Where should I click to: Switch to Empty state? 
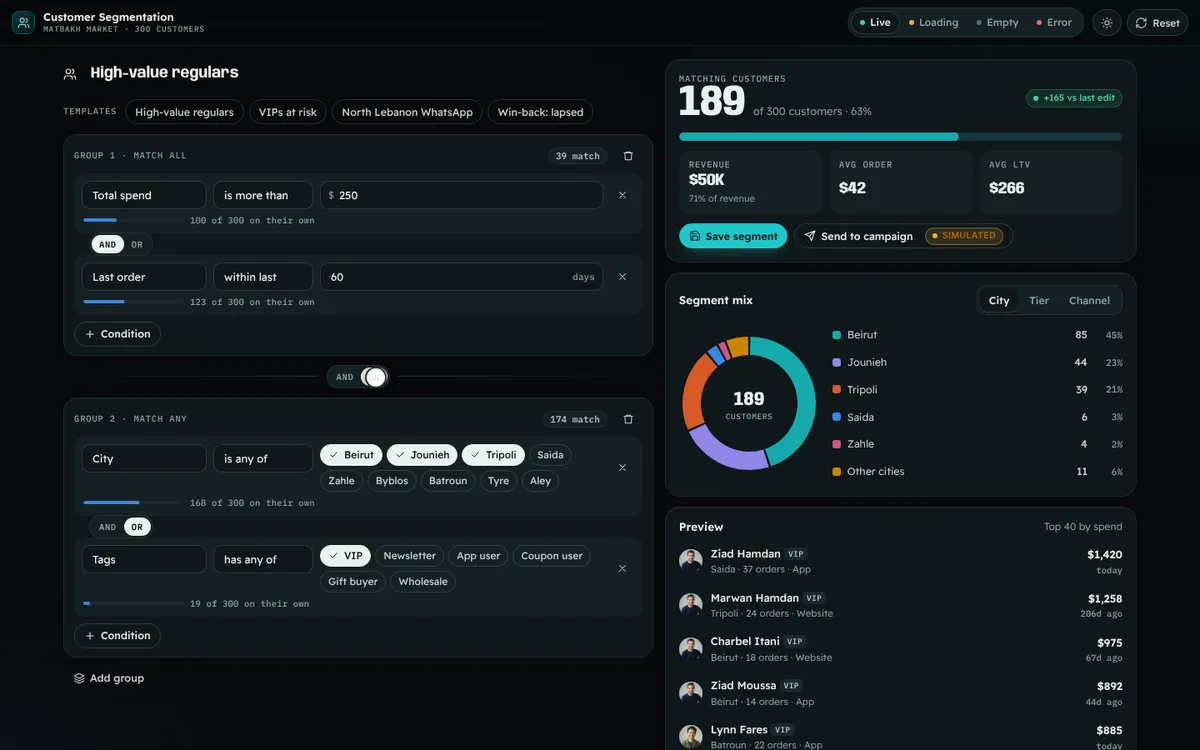click(997, 22)
